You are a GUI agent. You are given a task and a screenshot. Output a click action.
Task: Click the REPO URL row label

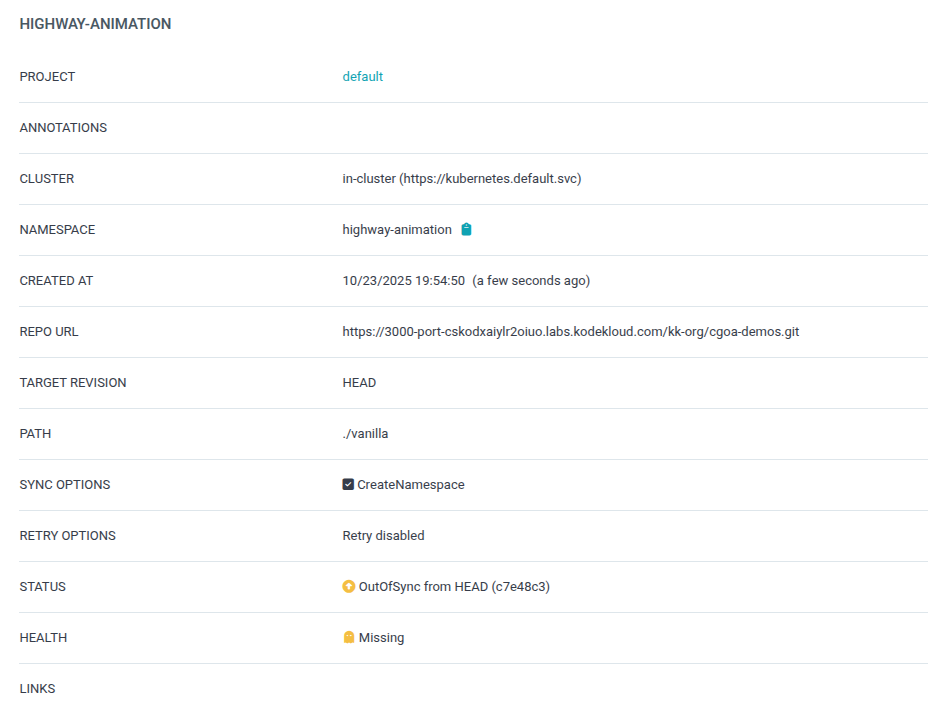[x=49, y=332]
